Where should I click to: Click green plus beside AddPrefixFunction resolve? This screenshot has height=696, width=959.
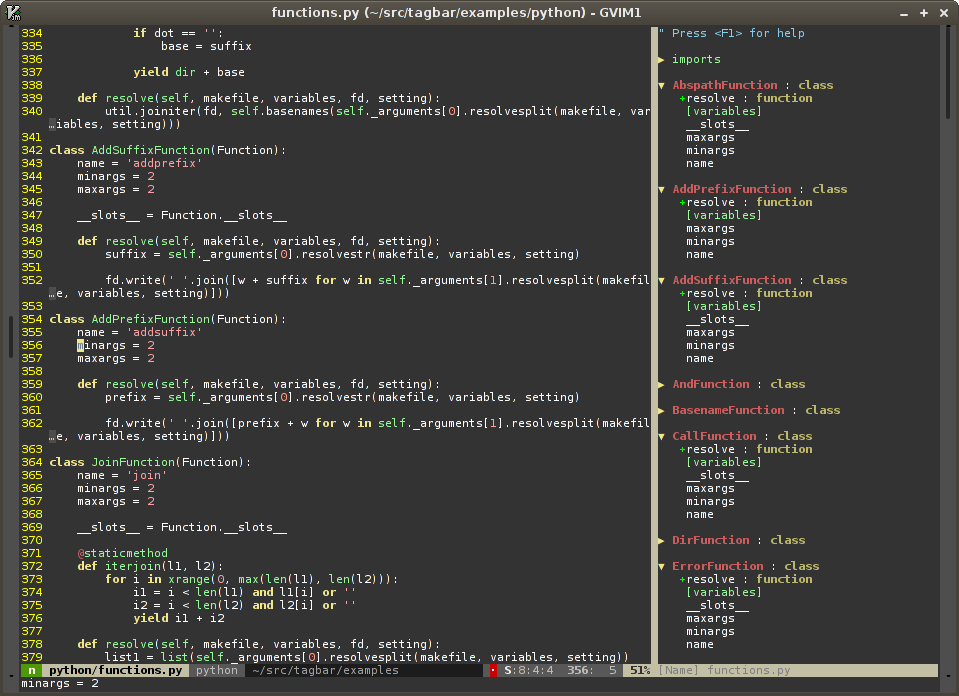(682, 202)
